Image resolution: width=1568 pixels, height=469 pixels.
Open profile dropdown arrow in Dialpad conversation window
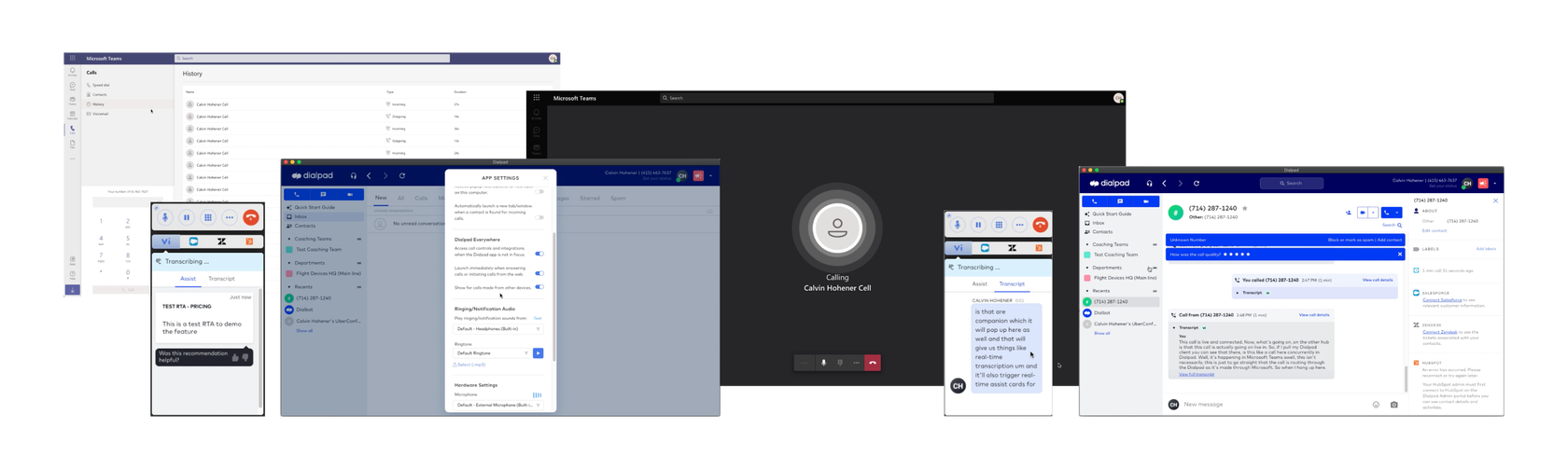point(1494,184)
